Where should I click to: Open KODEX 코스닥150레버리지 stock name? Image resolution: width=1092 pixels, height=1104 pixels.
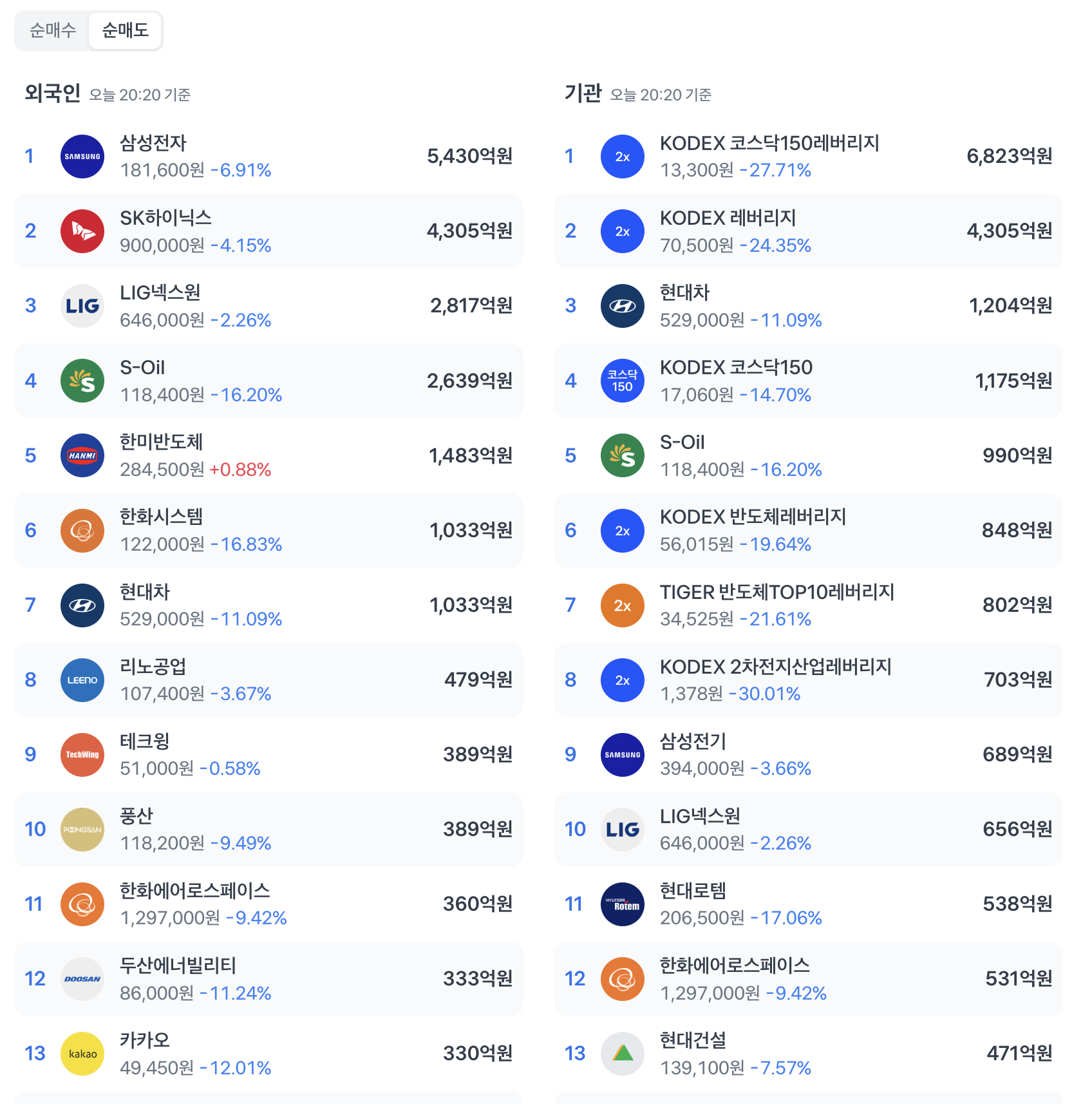[x=769, y=143]
